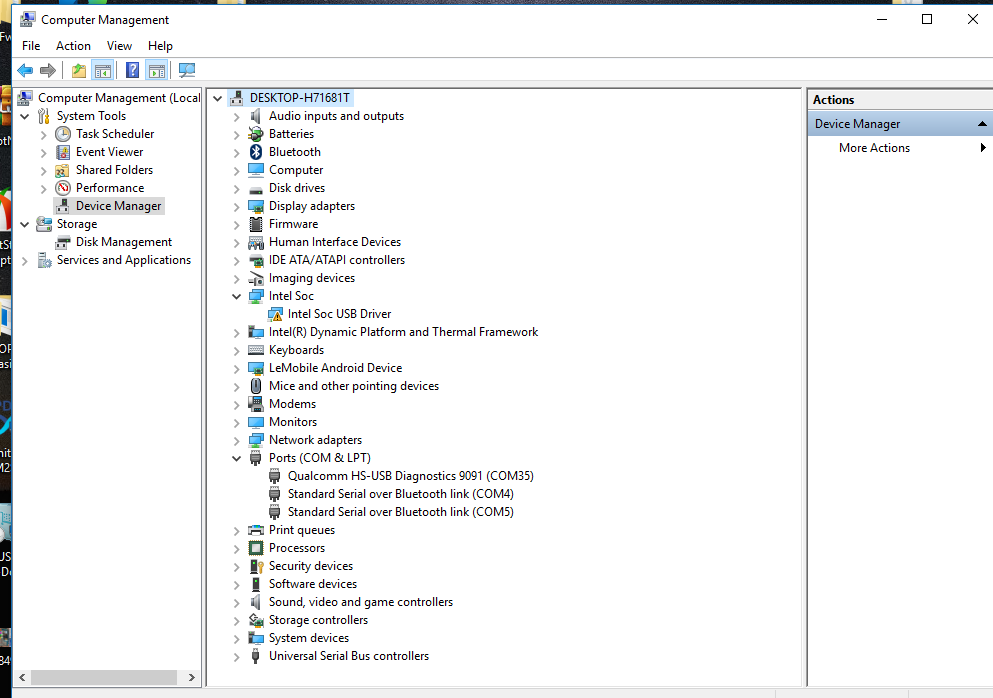Click the Bluetooth category icon
Viewport: 993px width, 698px height.
click(257, 152)
